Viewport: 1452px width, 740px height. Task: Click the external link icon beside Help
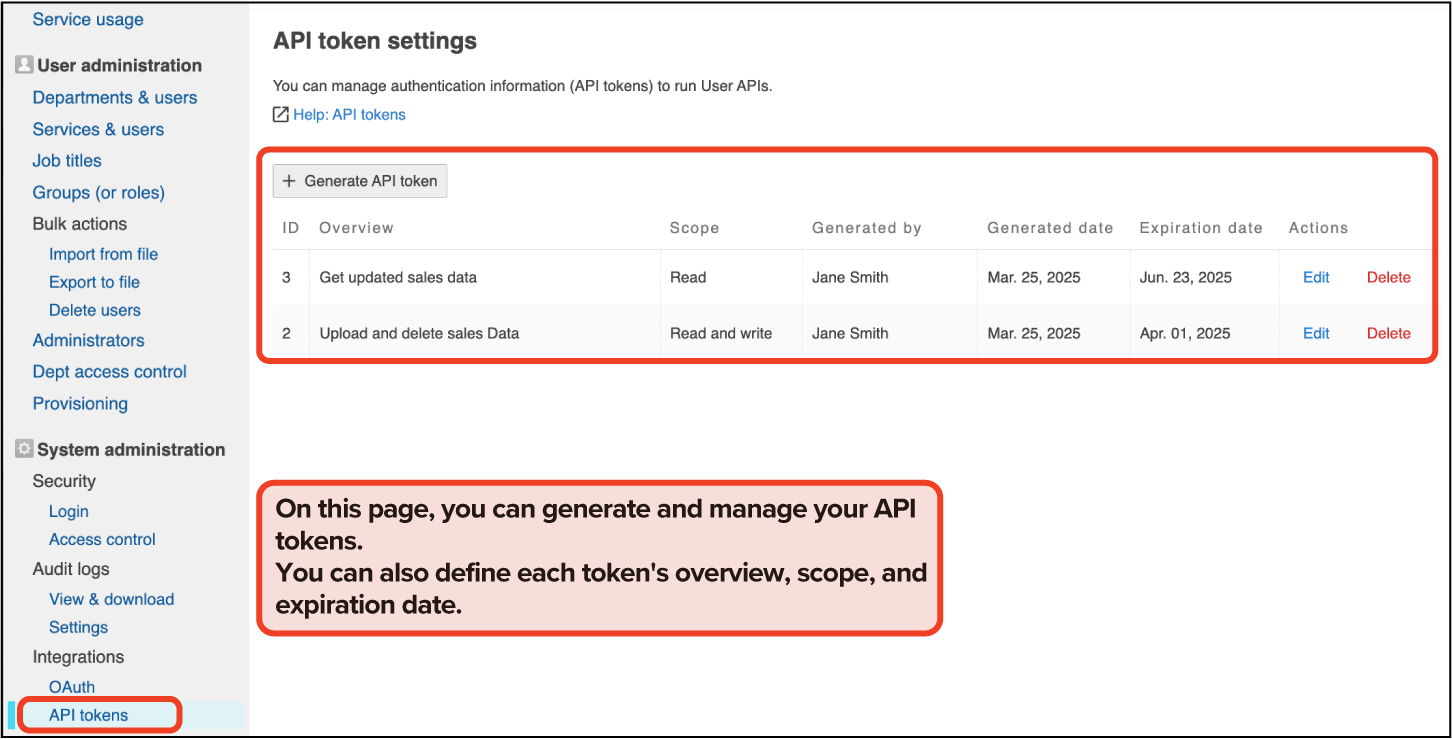[281, 114]
